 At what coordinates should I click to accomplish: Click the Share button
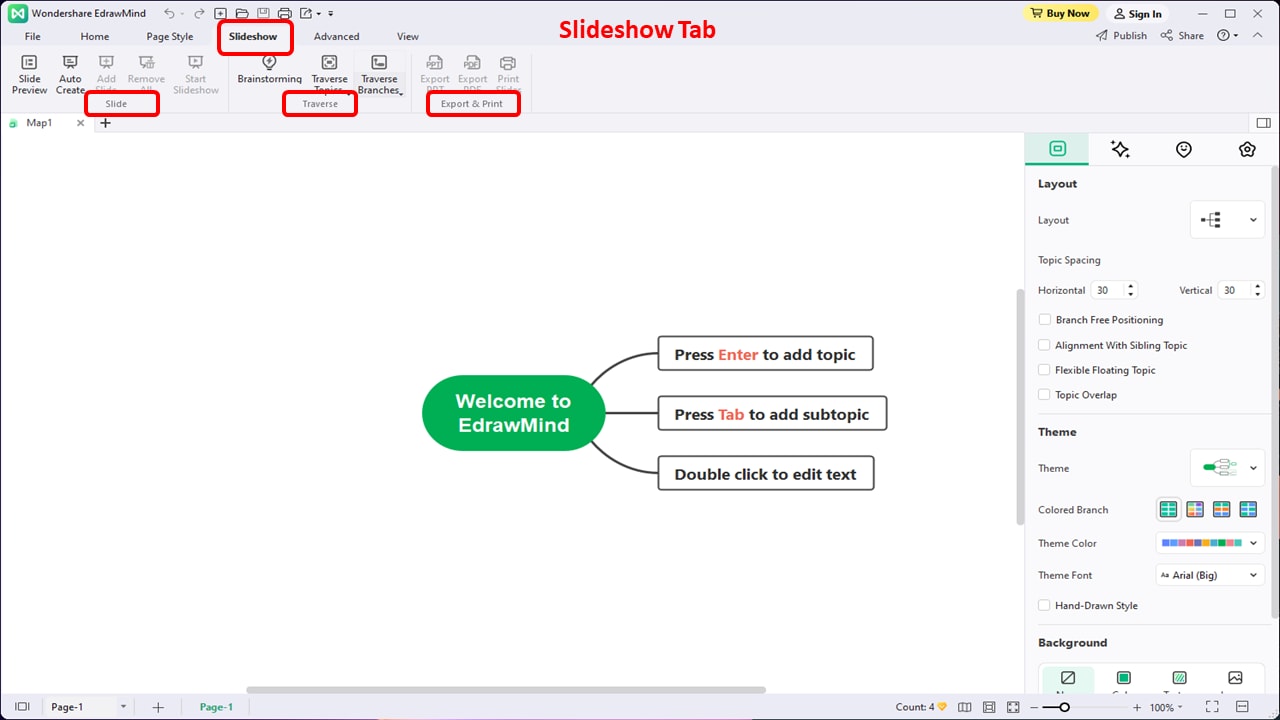coord(1182,36)
